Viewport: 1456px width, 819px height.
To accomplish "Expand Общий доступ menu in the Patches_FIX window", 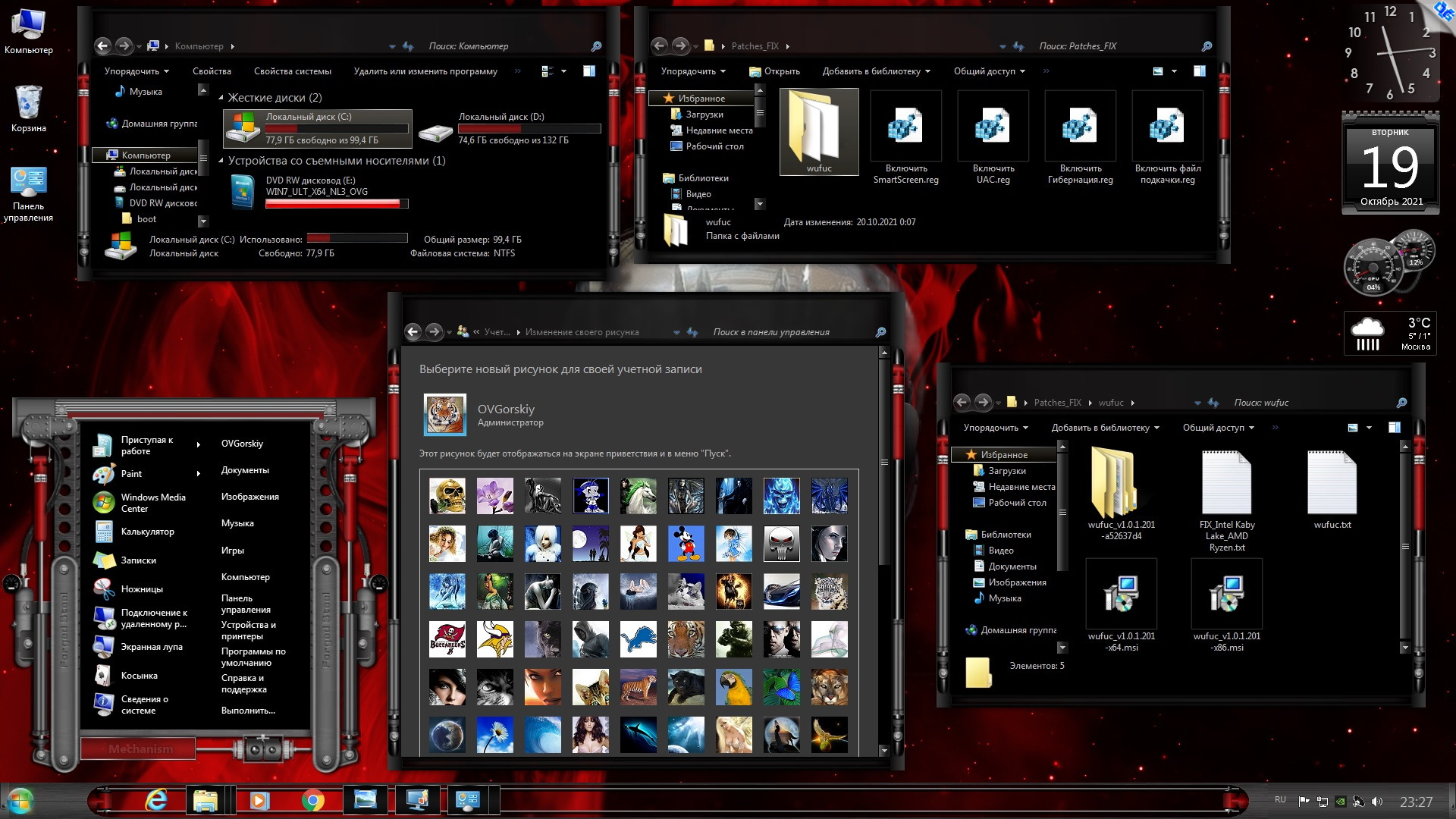I will click(989, 71).
